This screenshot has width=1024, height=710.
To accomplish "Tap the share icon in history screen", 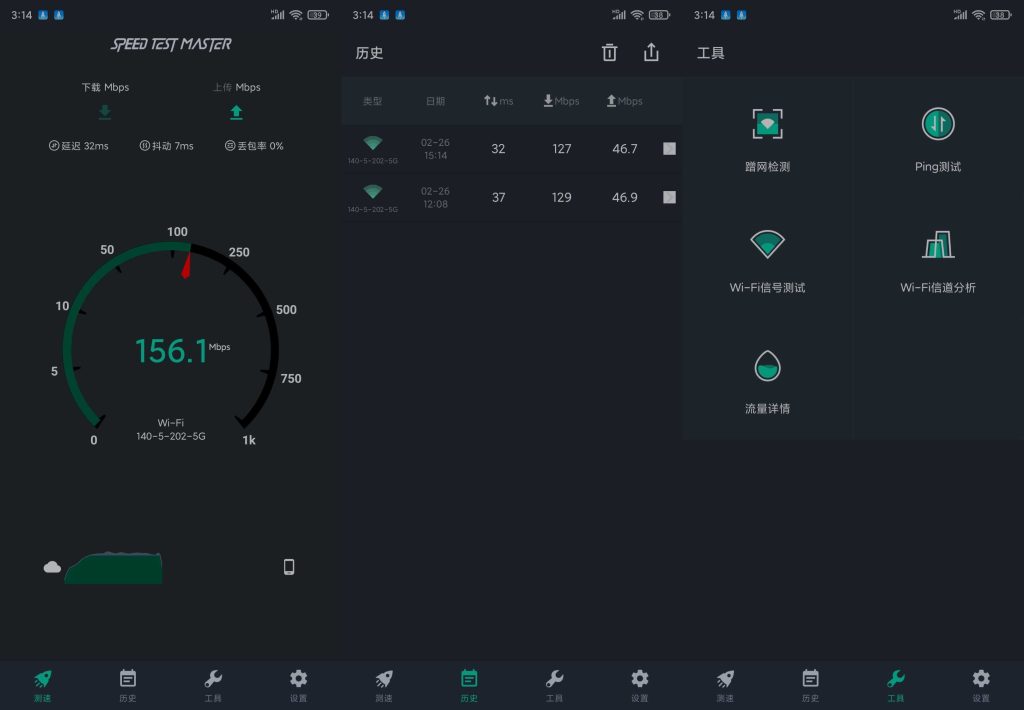I will pyautogui.click(x=651, y=52).
